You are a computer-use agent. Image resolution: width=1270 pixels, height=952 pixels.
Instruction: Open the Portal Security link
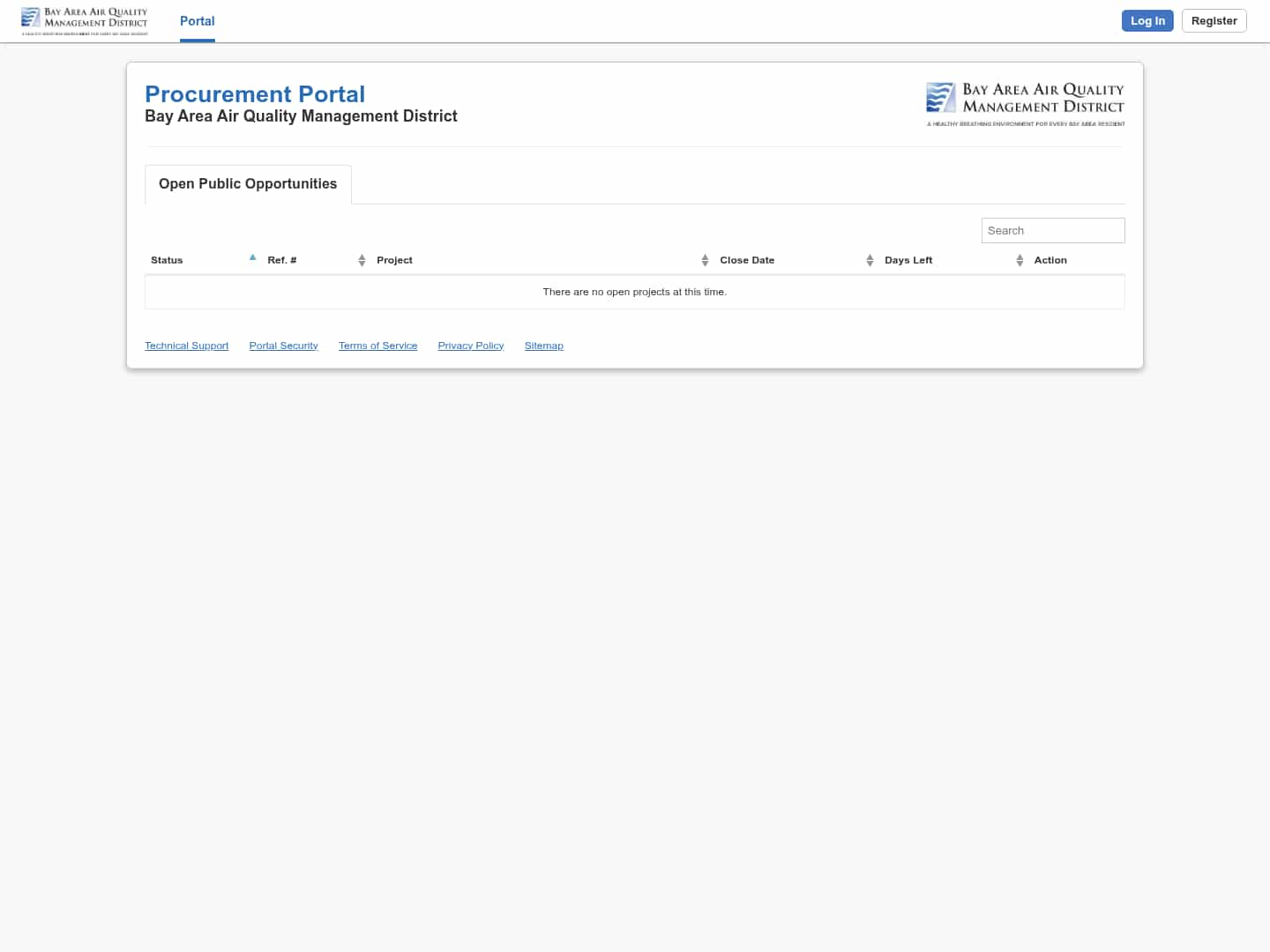click(284, 346)
